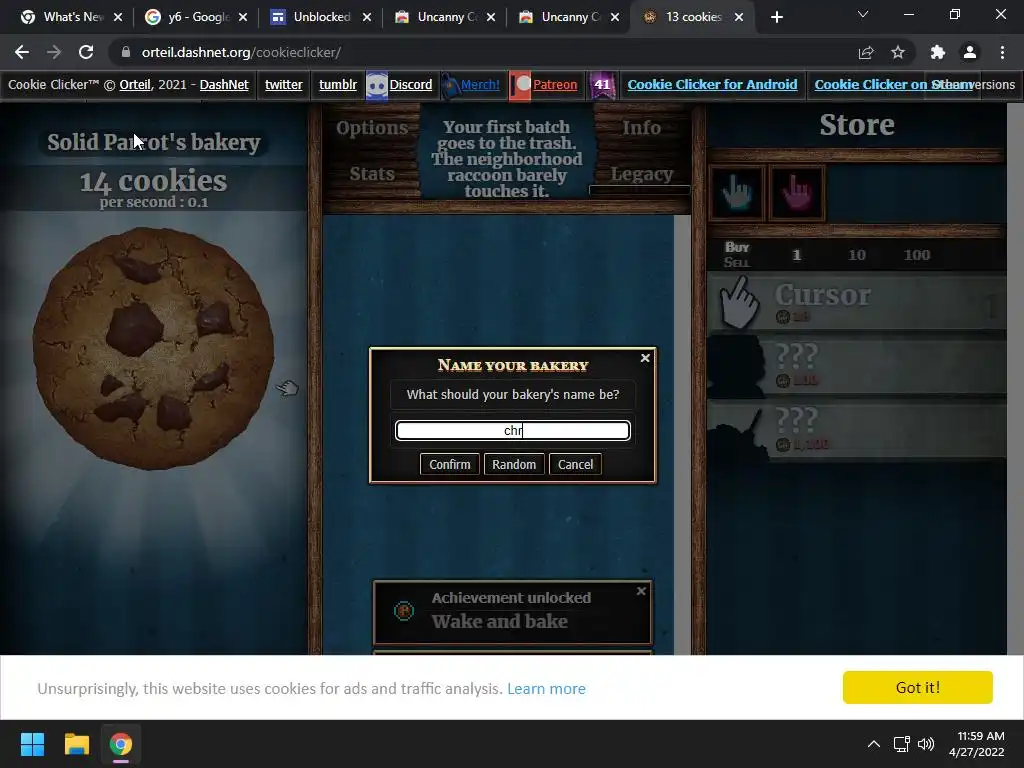This screenshot has width=1024, height=768.
Task: Open clock and date panel
Action: [x=976, y=744]
